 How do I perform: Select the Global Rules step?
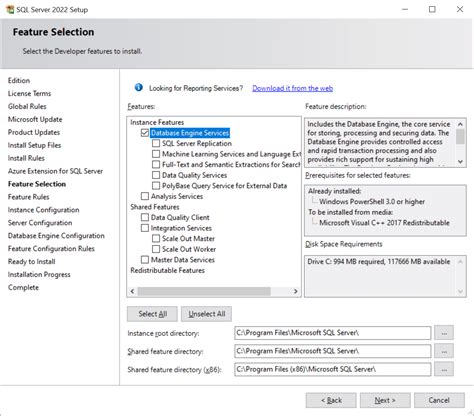click(27, 106)
